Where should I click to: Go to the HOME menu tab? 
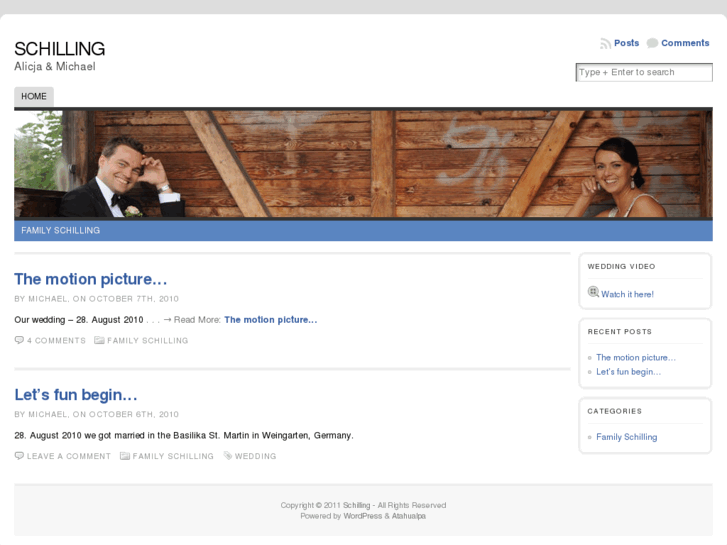[x=34, y=96]
